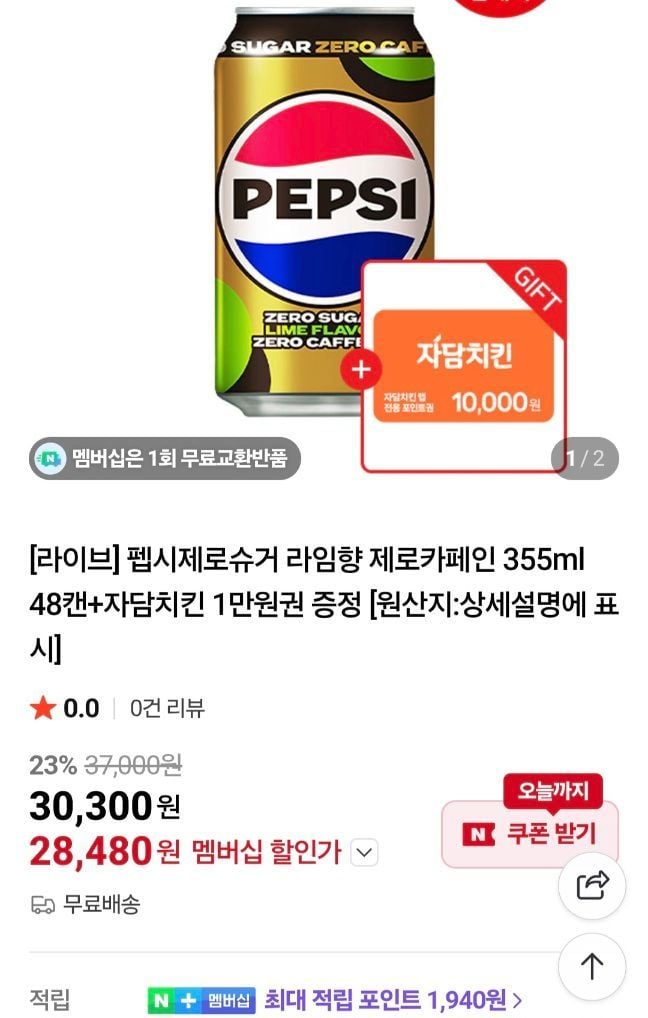Click the red star rating icon

43,708
